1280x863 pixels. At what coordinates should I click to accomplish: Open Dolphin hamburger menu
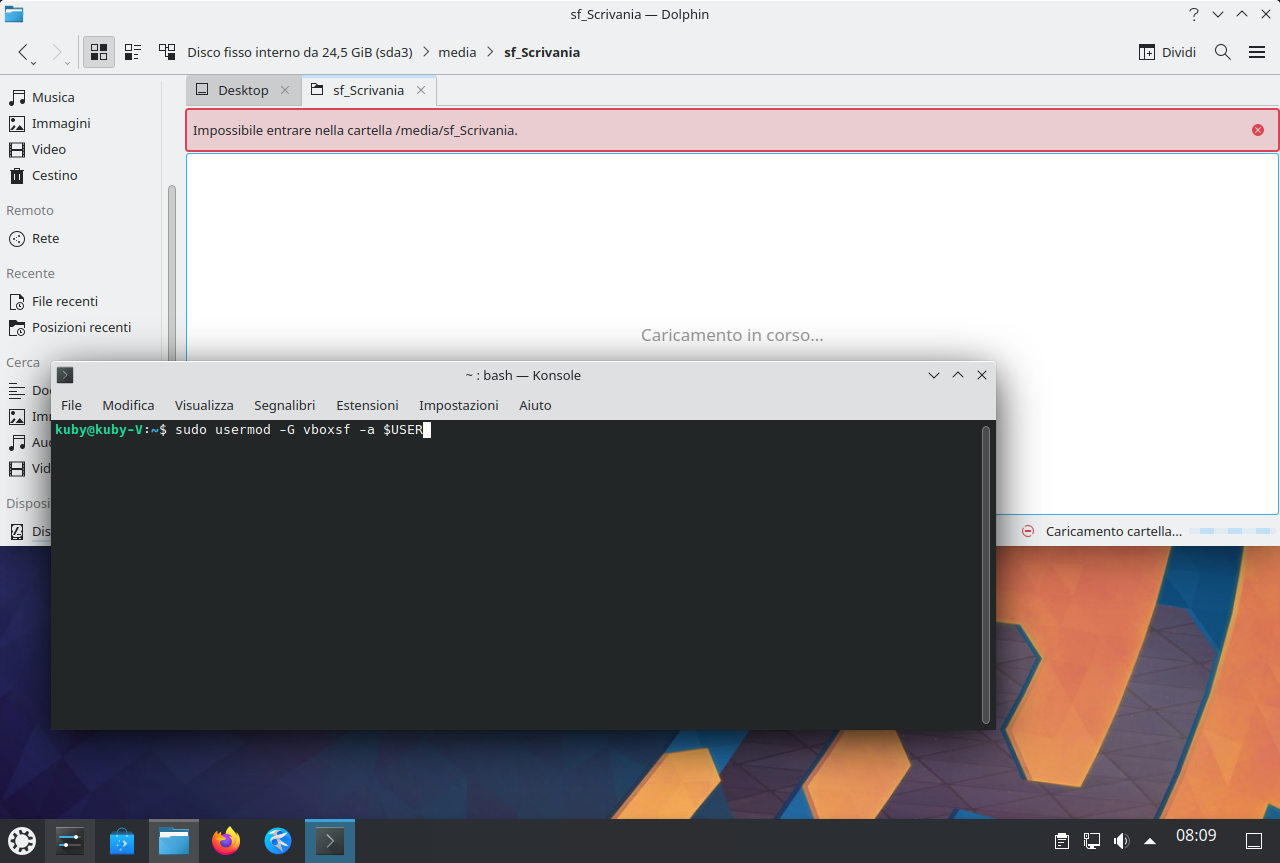pos(1257,52)
